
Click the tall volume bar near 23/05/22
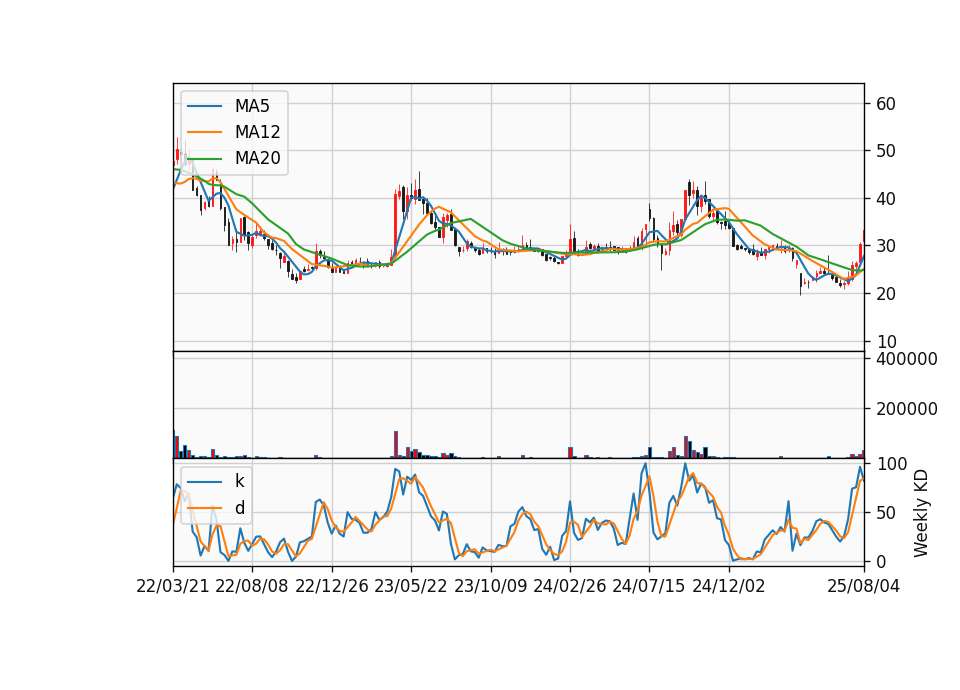pos(396,444)
